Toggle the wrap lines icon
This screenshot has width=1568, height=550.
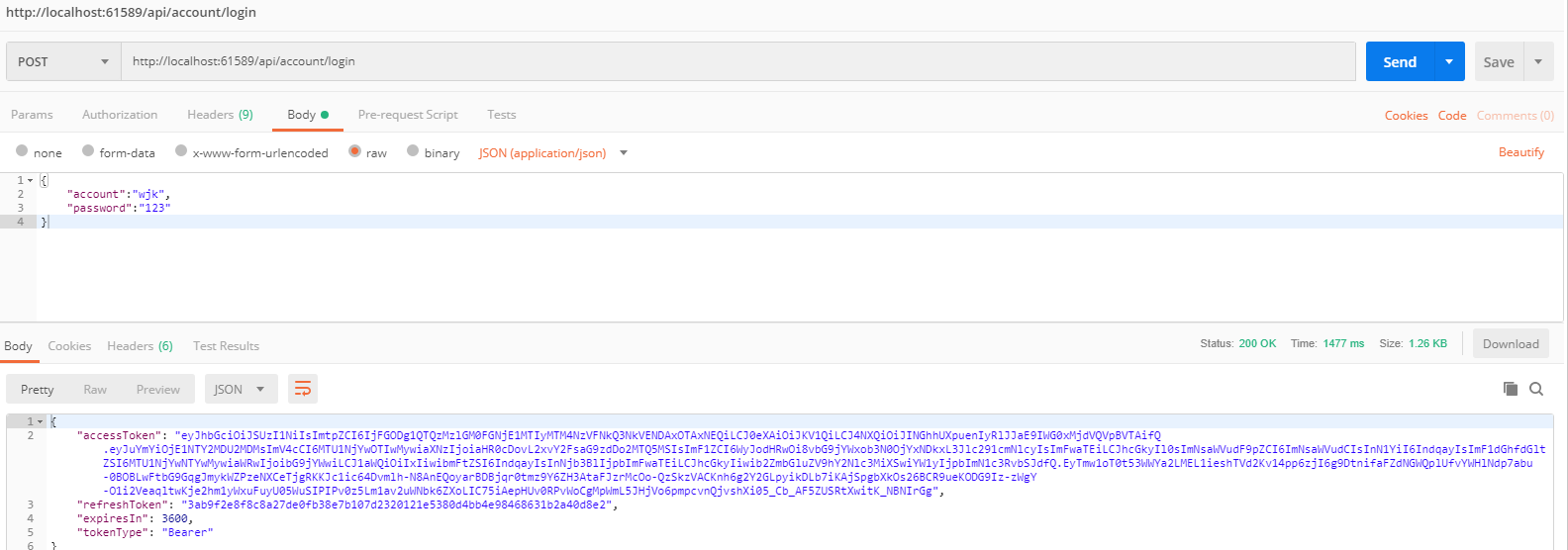tap(303, 389)
